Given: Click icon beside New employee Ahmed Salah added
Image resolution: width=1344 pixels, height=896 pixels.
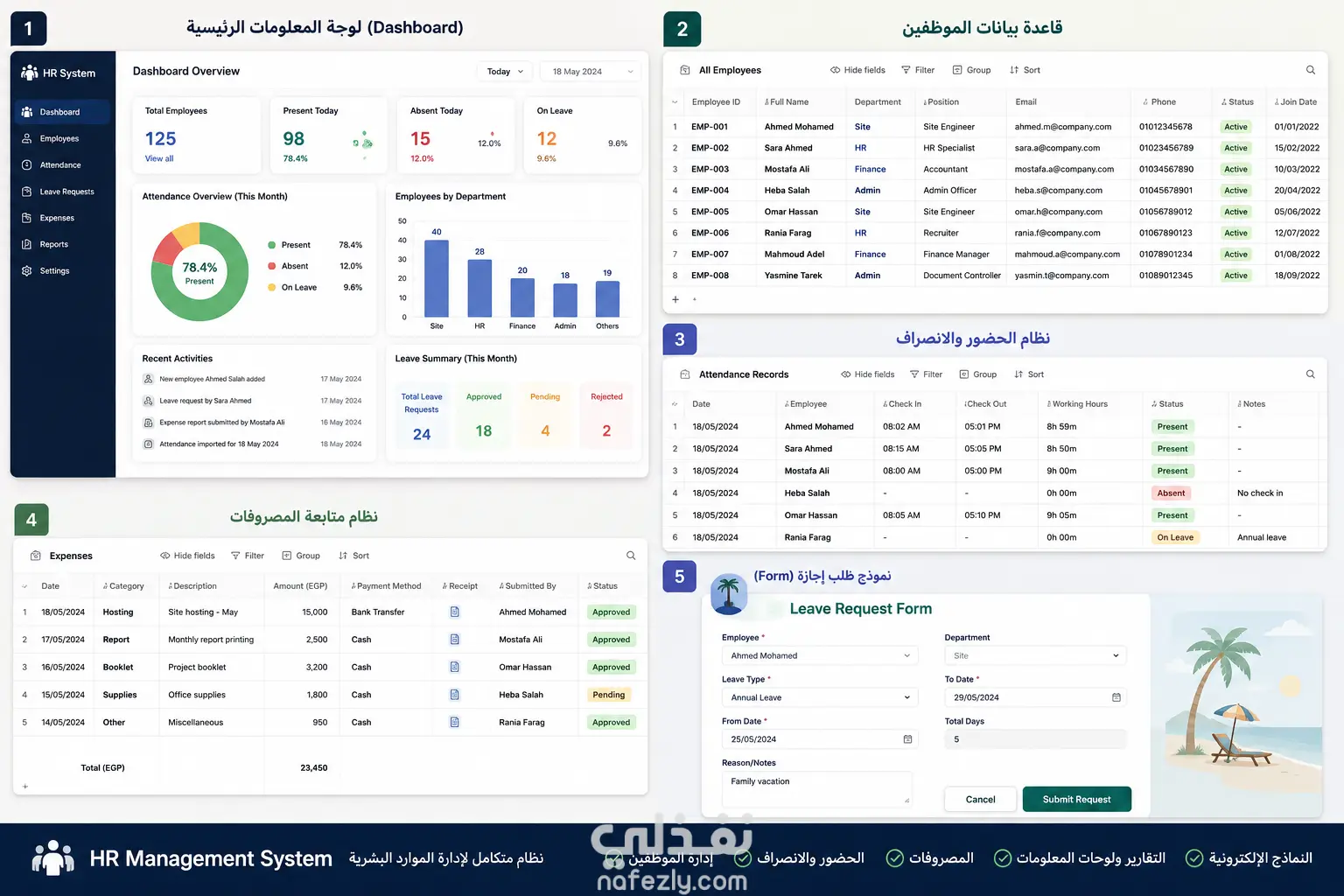Looking at the screenshot, I should pyautogui.click(x=148, y=379).
